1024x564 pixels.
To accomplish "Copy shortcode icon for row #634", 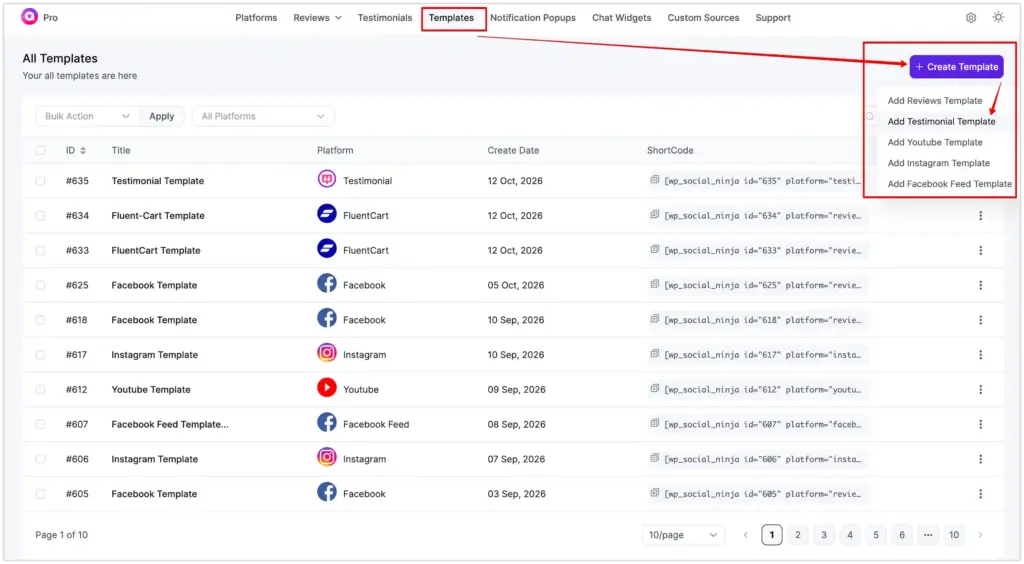I will [654, 214].
